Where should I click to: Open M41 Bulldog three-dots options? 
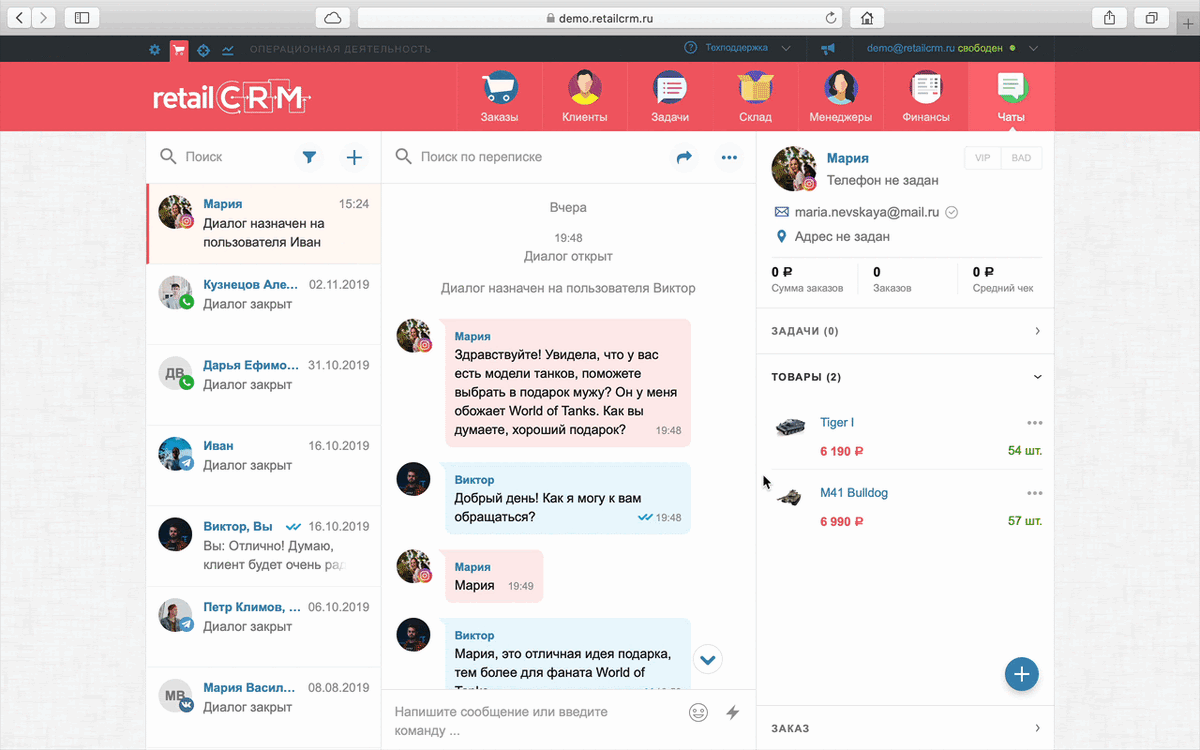click(1034, 493)
